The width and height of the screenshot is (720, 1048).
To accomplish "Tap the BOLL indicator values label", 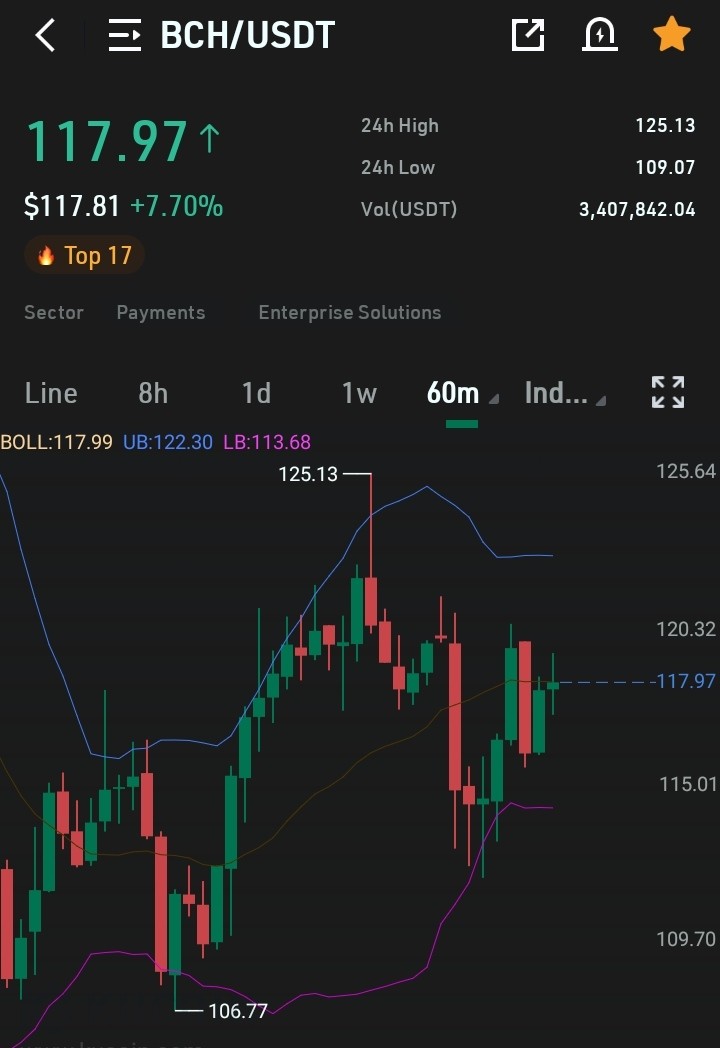I will coord(156,442).
